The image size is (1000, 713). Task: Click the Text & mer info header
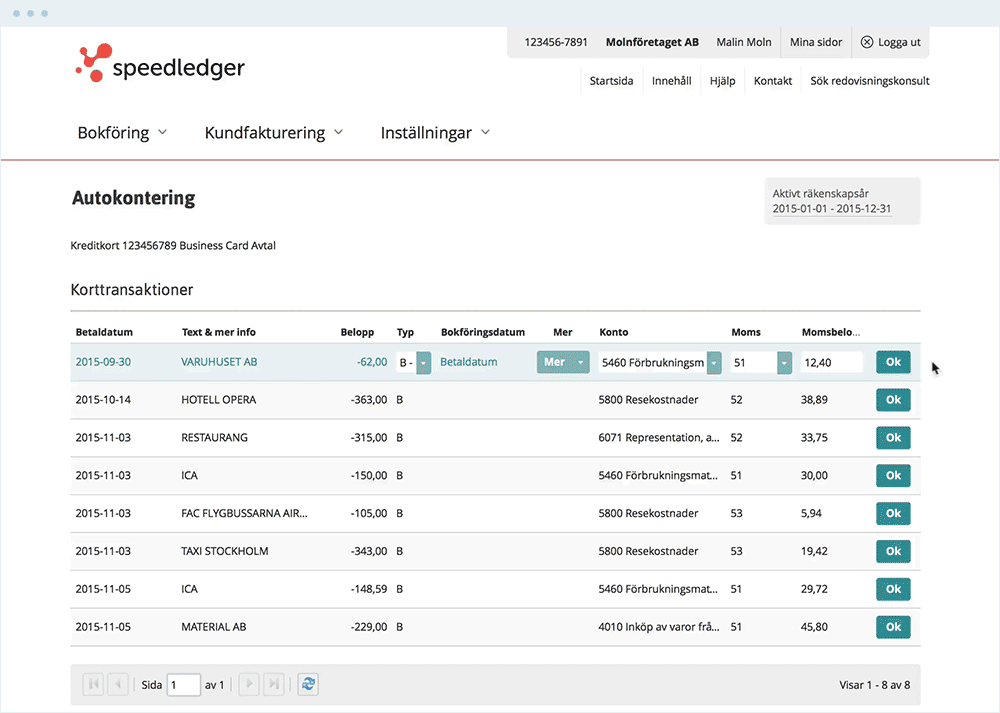tap(218, 332)
